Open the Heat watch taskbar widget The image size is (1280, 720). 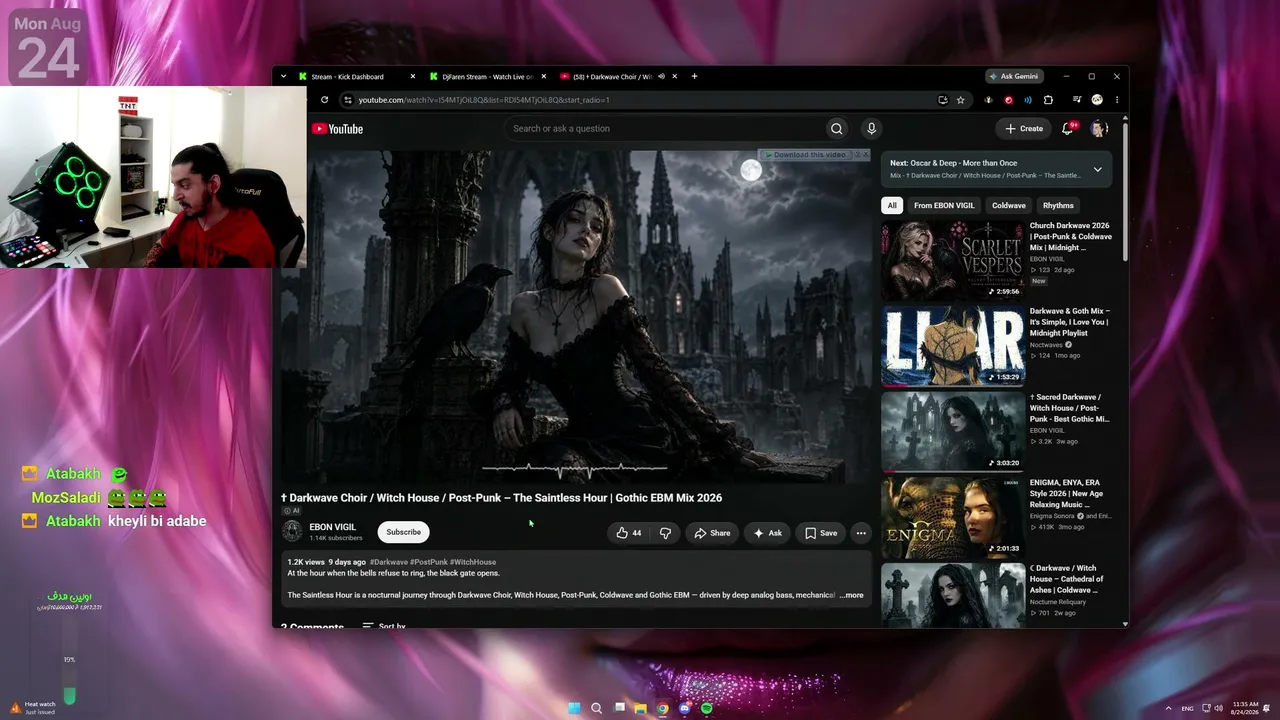pos(32,708)
